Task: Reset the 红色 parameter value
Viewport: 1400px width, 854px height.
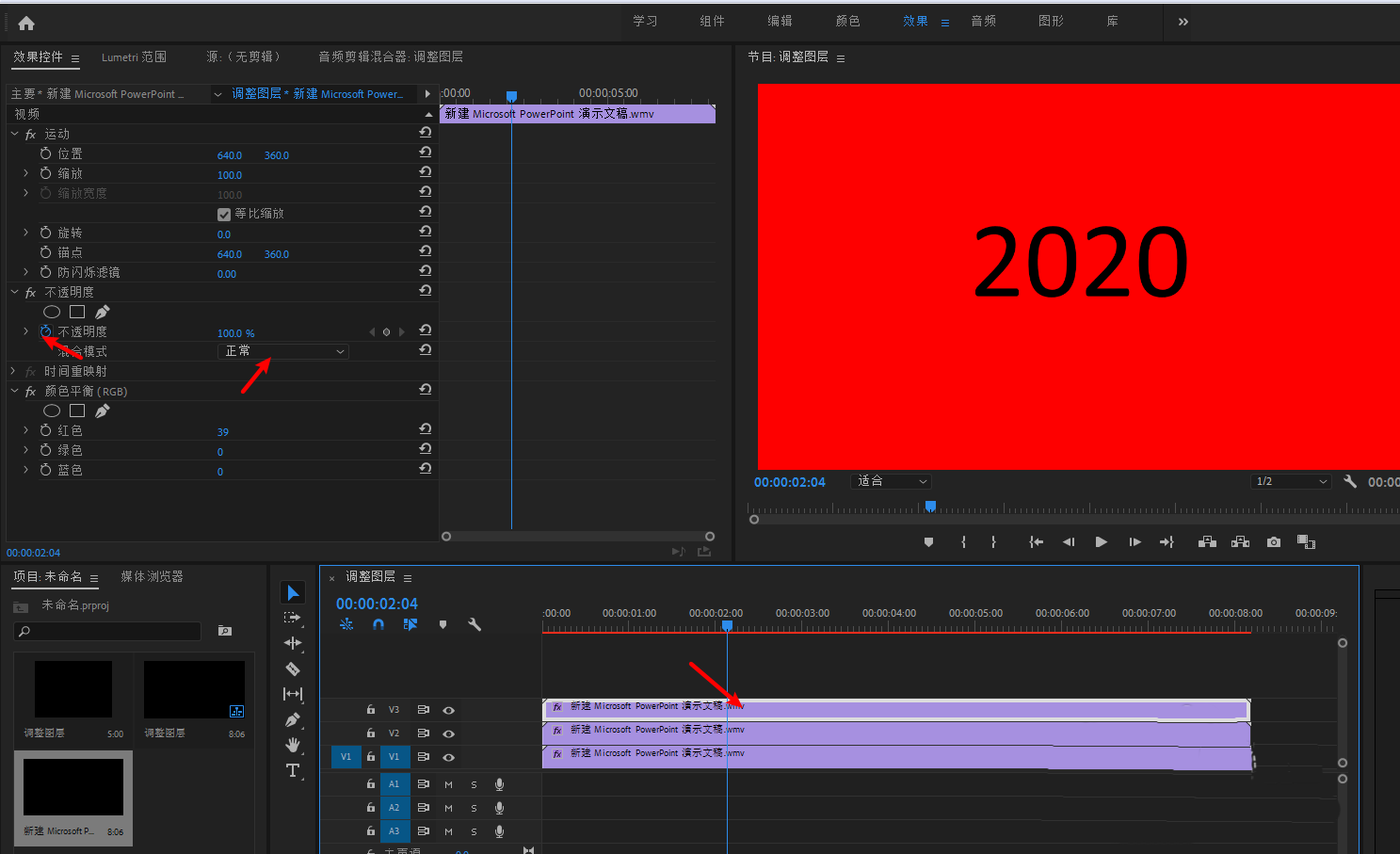Action: 426,429
